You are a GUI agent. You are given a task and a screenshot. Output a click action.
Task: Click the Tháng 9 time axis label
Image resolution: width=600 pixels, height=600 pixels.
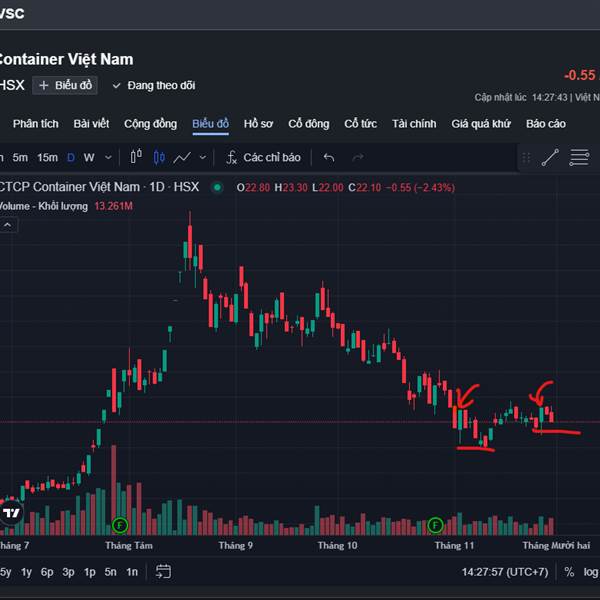[235, 545]
